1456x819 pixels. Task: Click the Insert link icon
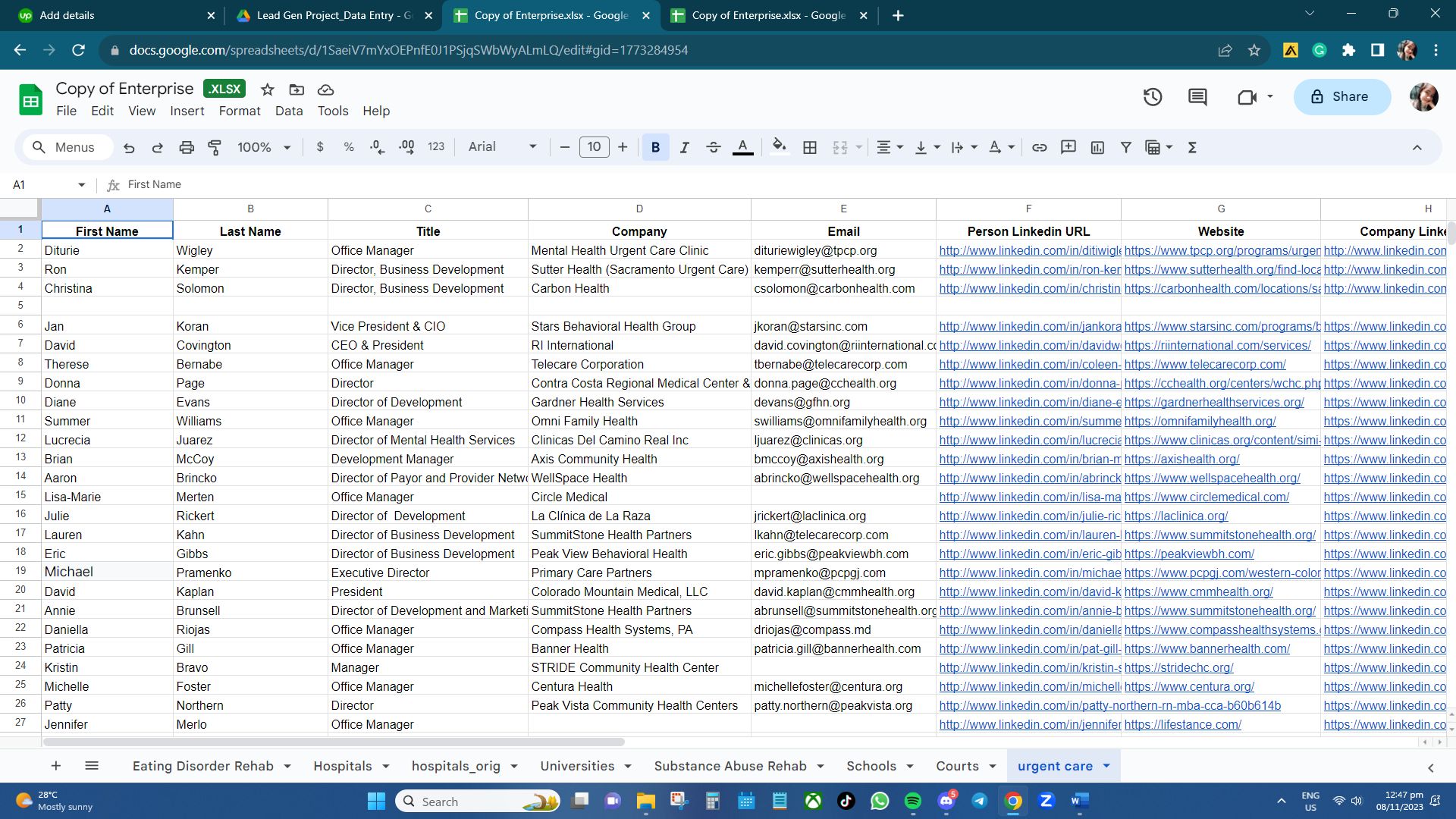click(1039, 148)
